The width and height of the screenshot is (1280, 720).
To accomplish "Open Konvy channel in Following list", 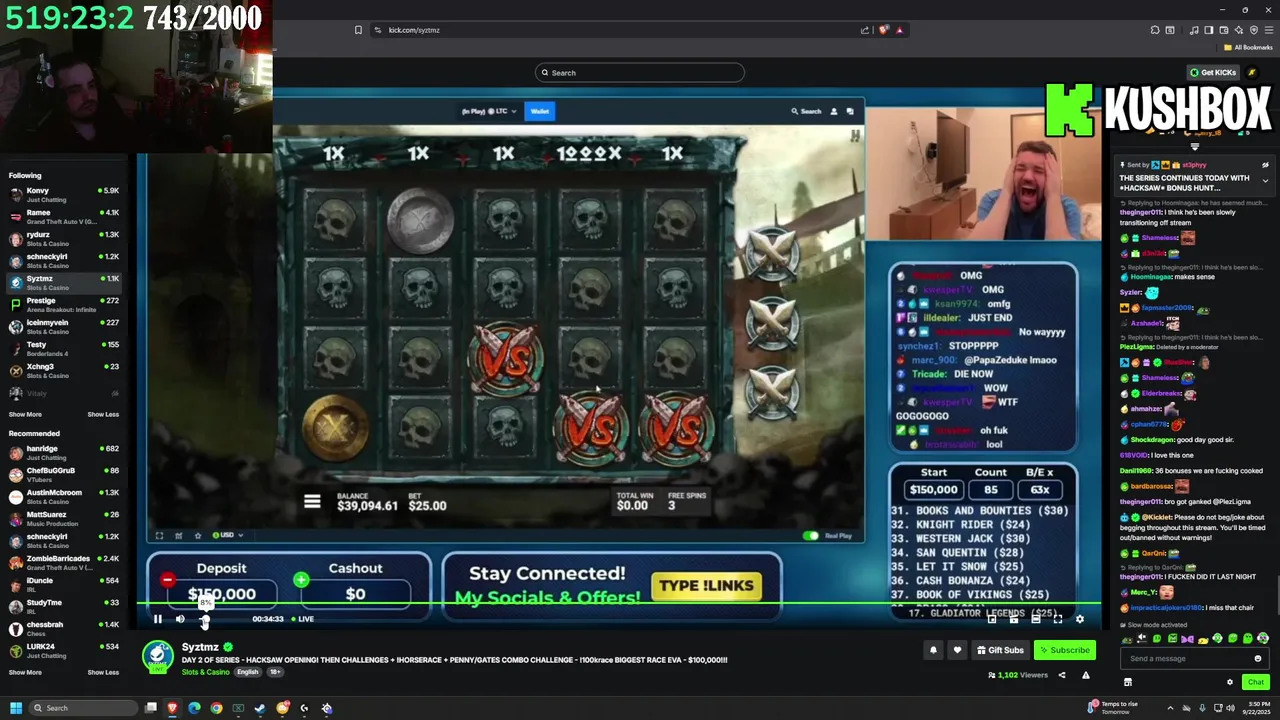I will (64, 195).
